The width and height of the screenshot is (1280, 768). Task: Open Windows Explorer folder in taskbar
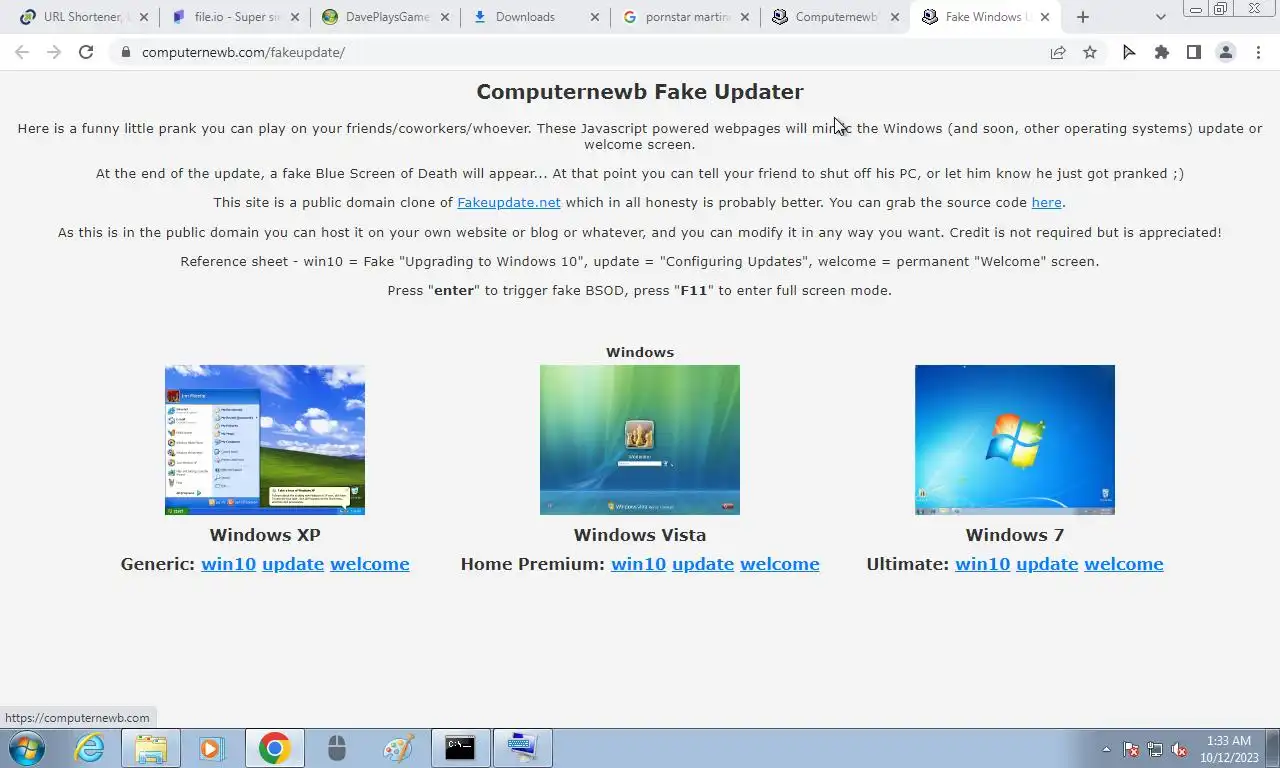[151, 748]
